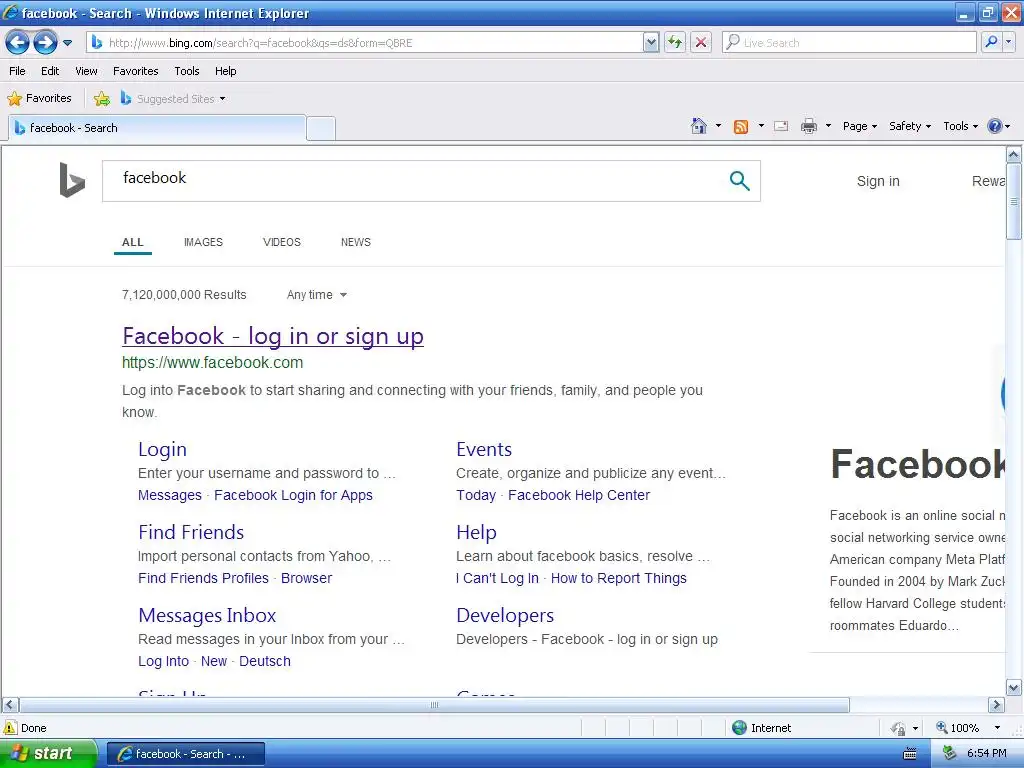This screenshot has height=768, width=1024.
Task: Click the vertical scrollbar up arrow
Action: [1014, 155]
